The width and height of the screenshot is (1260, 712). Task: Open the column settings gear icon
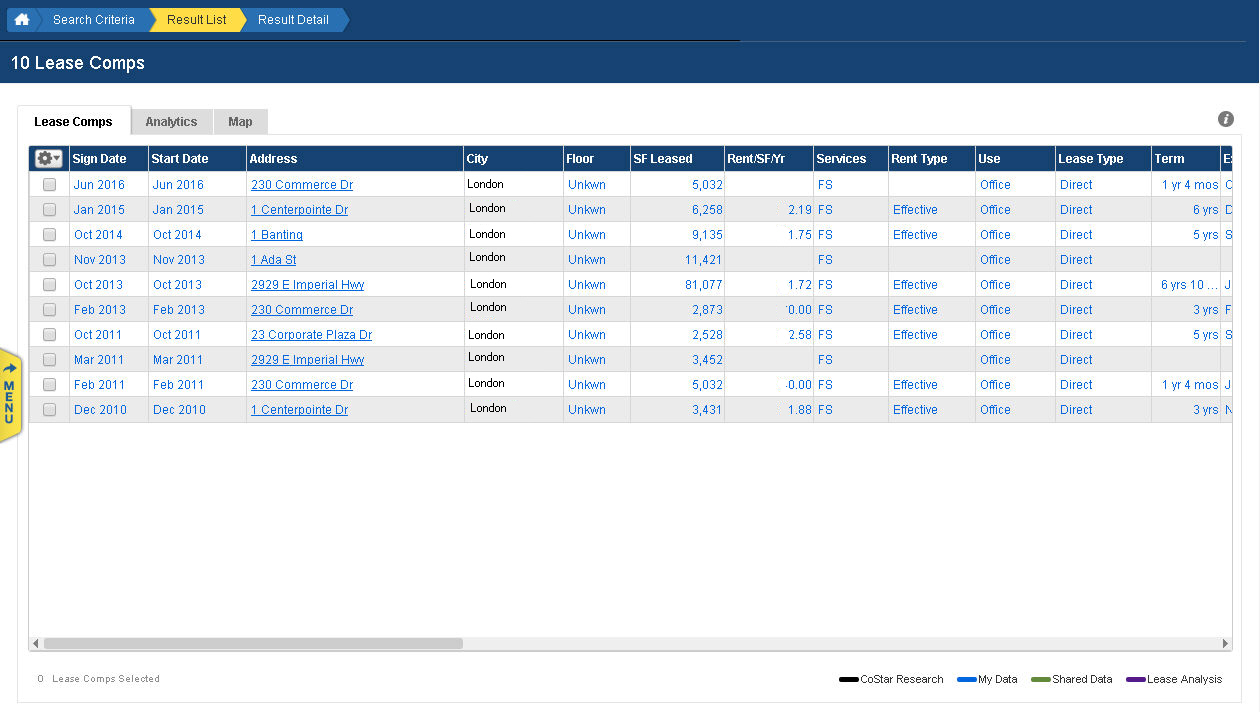44,158
